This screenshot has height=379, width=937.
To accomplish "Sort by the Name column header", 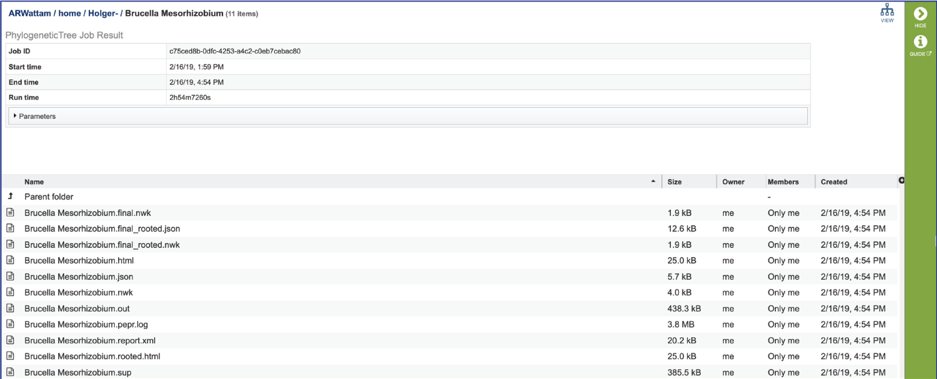I will 34,182.
